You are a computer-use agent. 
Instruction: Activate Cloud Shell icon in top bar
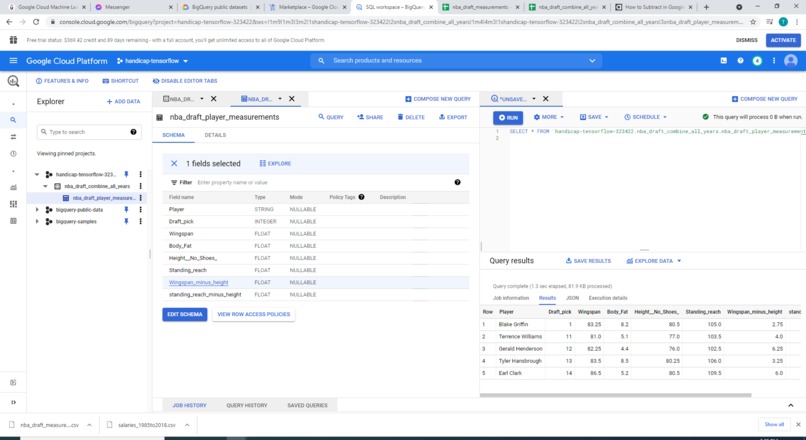(723, 61)
